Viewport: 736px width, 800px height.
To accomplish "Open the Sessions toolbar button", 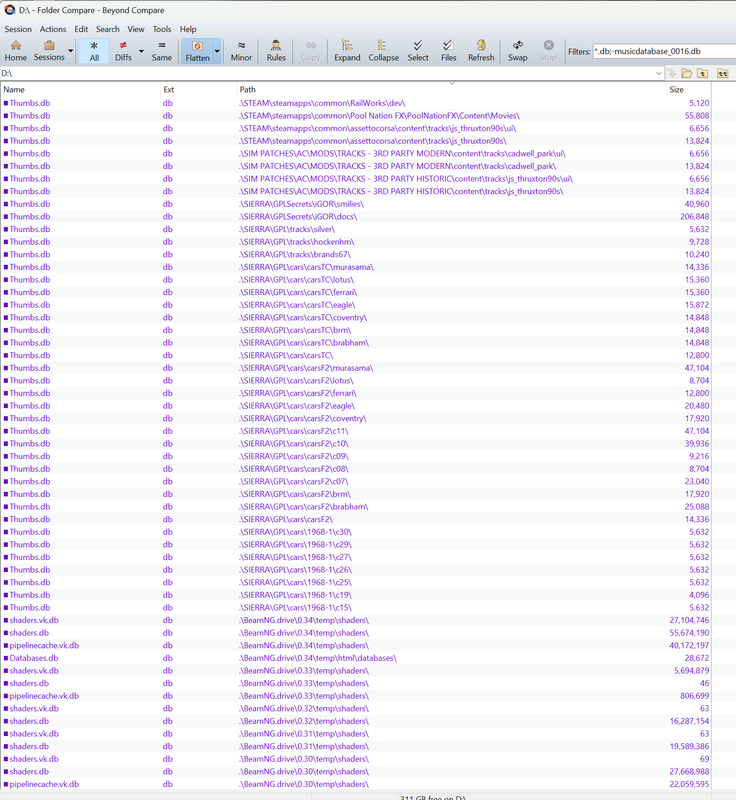I will 49,51.
